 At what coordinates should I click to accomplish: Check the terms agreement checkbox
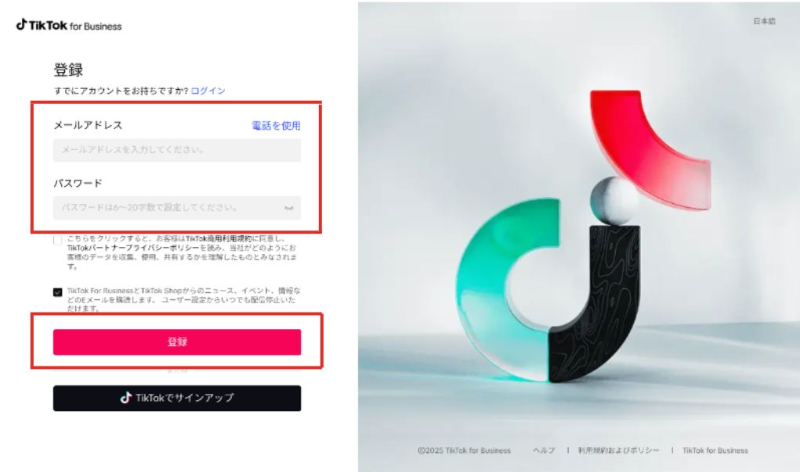58,240
